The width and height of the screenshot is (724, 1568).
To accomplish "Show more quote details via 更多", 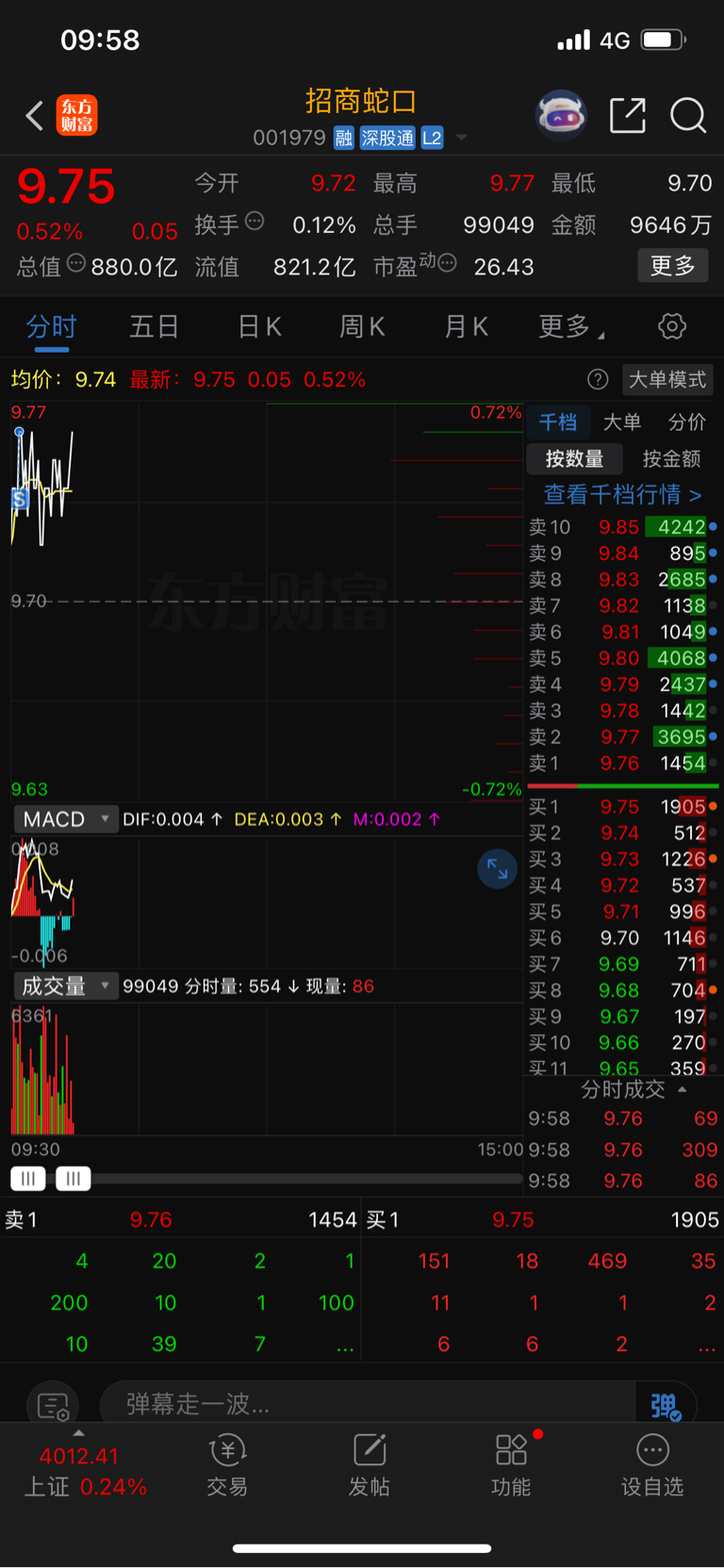I will [x=673, y=266].
